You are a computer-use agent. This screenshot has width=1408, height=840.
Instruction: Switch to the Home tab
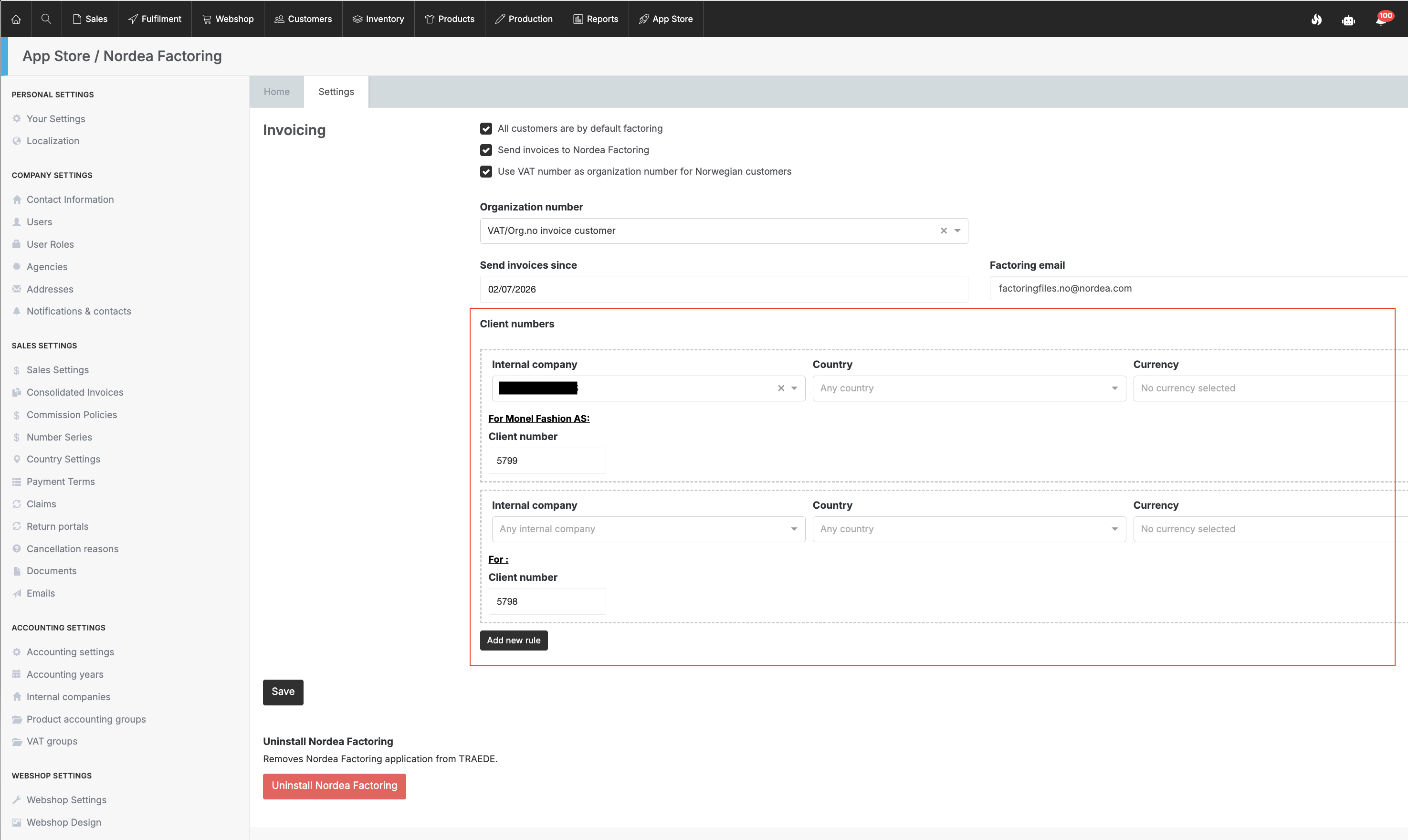coord(277,92)
